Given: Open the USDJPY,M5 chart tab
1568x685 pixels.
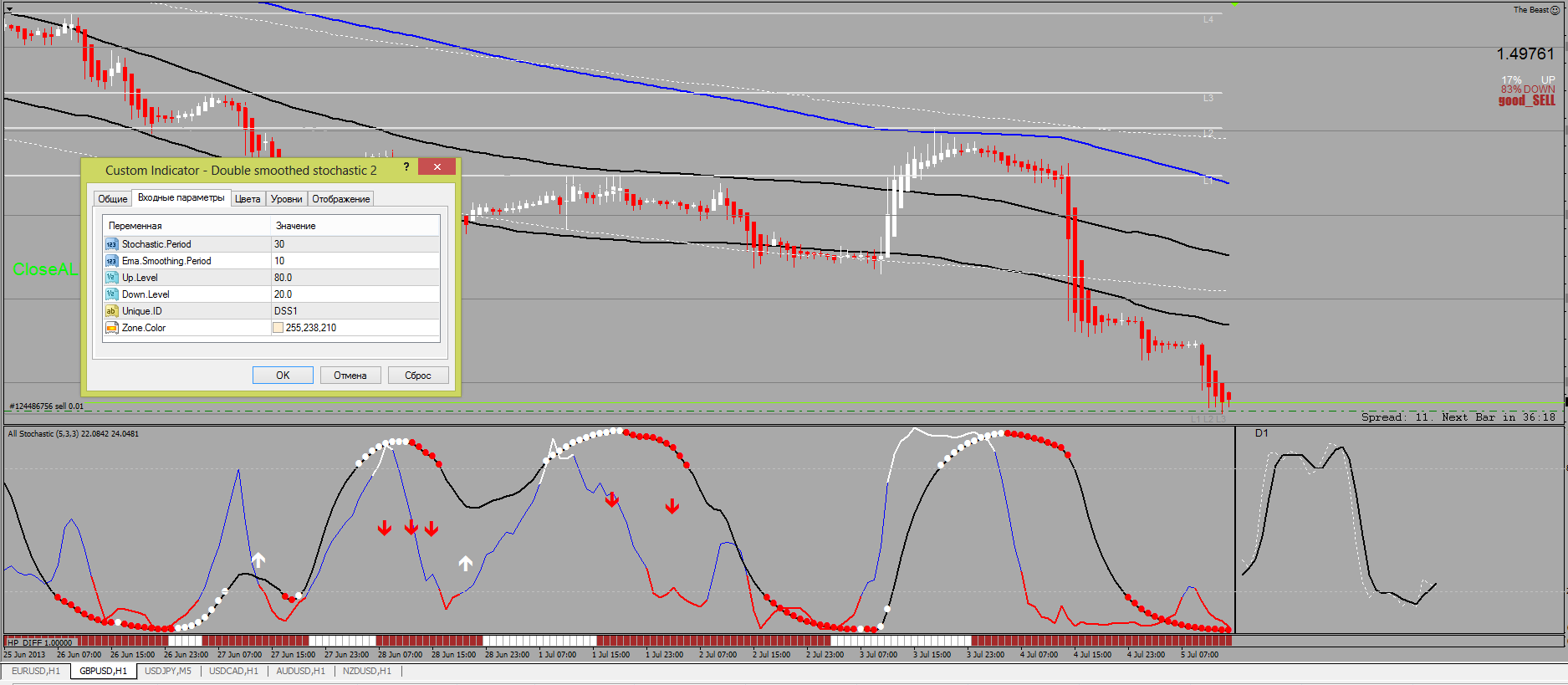Looking at the screenshot, I should (x=168, y=671).
